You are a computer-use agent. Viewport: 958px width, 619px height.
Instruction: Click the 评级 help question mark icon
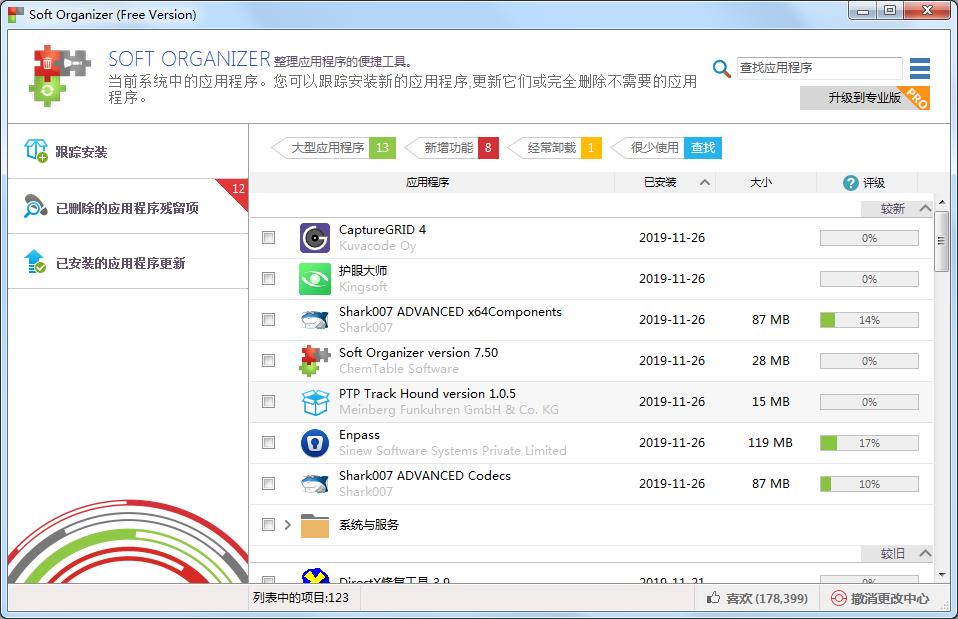point(851,183)
